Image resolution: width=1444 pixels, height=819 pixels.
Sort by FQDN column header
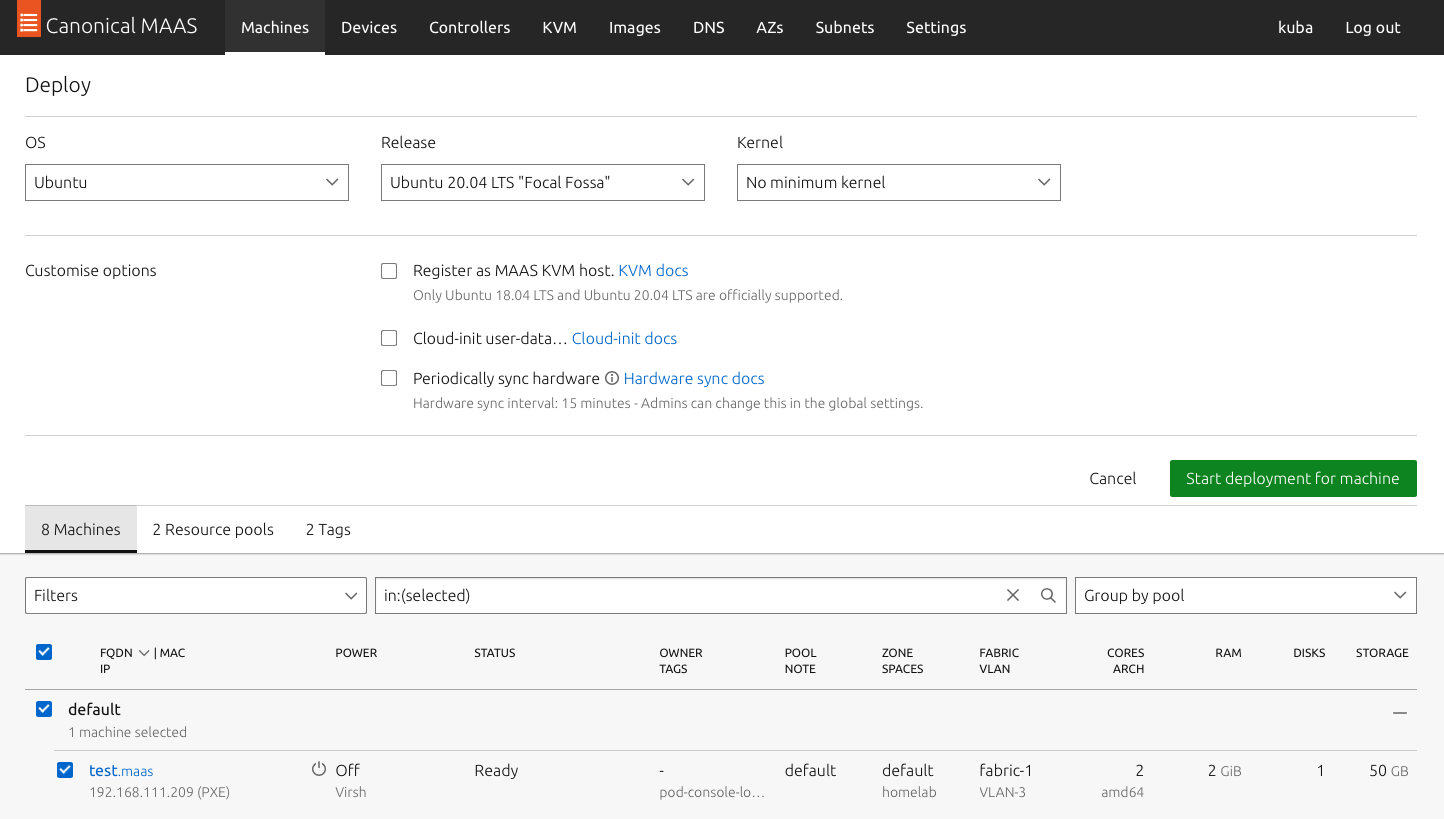point(116,653)
